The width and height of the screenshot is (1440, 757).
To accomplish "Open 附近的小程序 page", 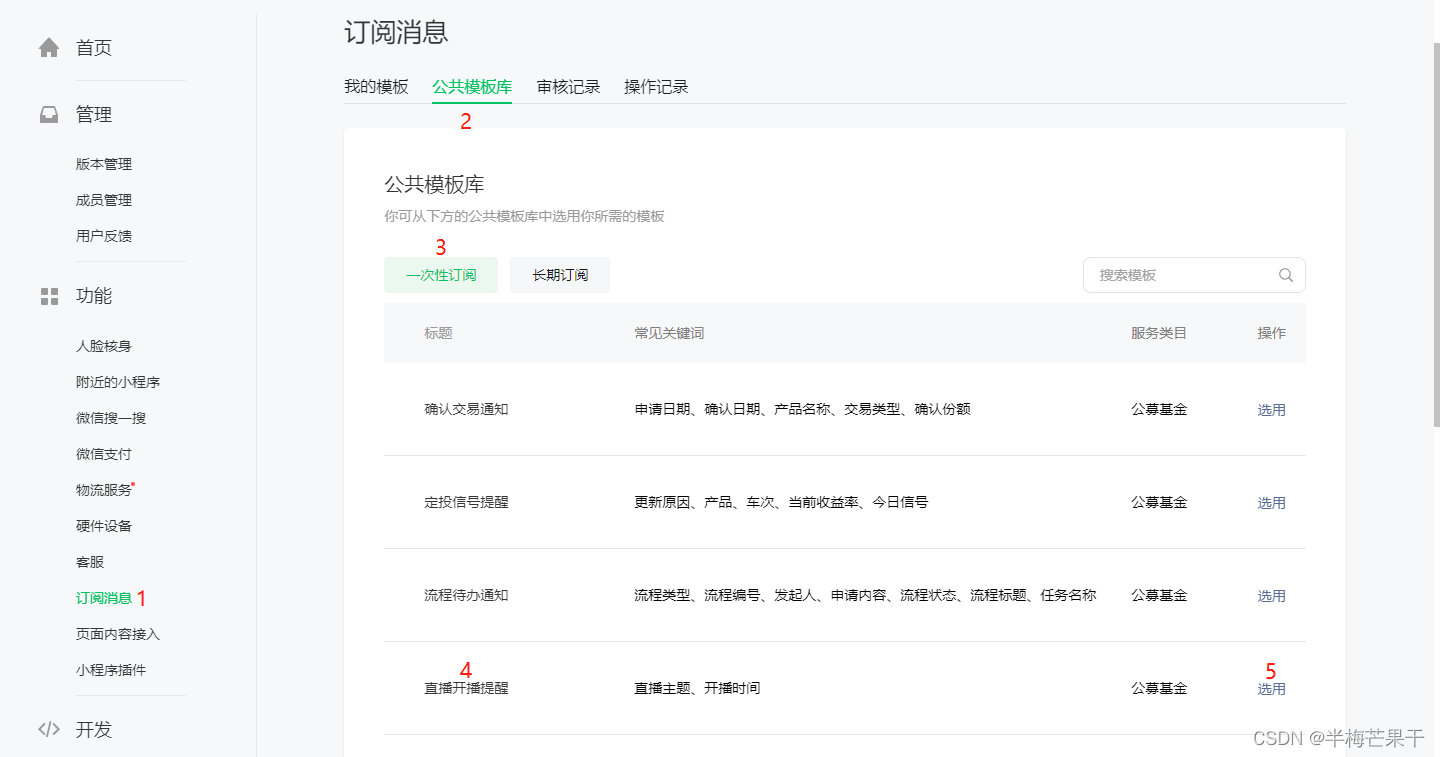I will click(x=118, y=382).
